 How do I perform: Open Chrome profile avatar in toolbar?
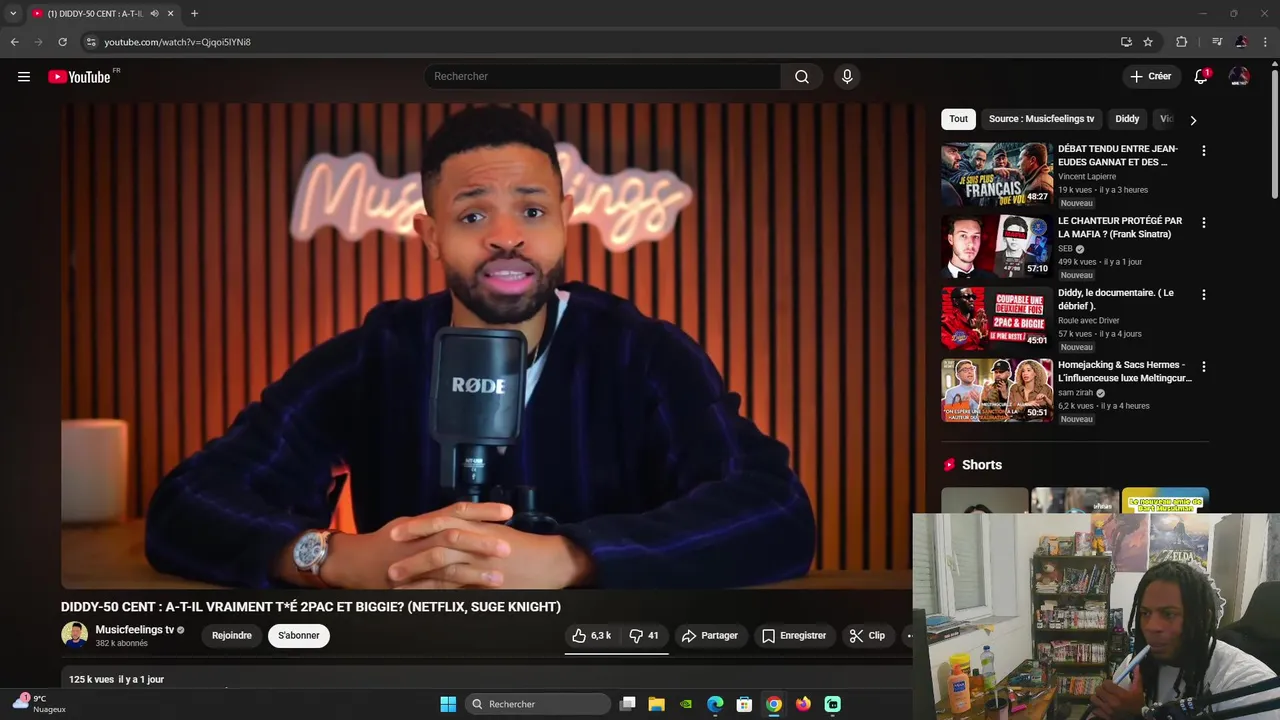pyautogui.click(x=1241, y=42)
